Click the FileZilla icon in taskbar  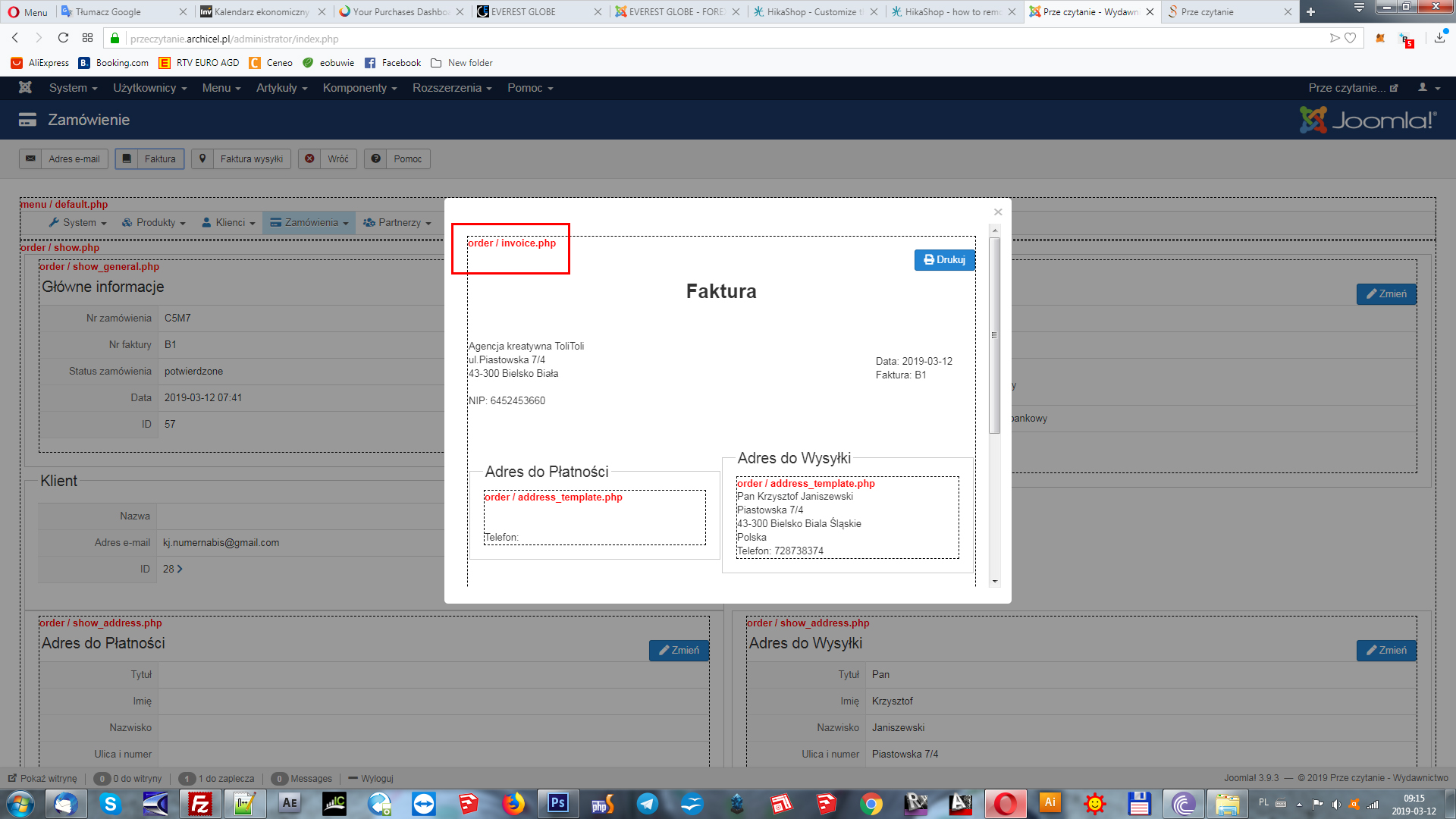(x=200, y=803)
